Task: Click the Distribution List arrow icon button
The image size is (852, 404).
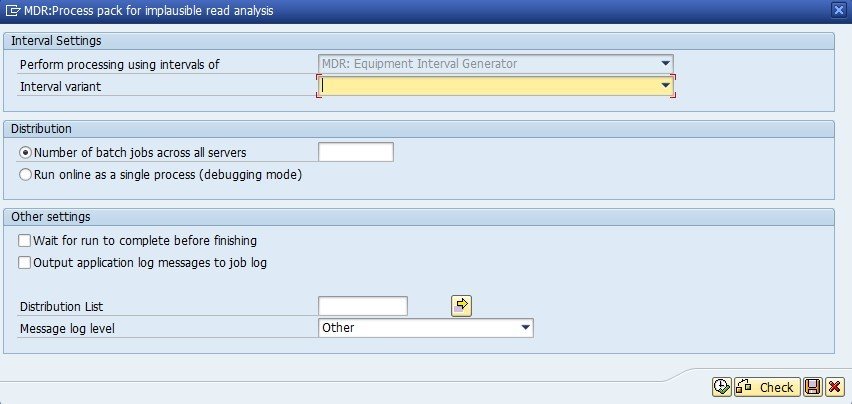Action: [461, 305]
